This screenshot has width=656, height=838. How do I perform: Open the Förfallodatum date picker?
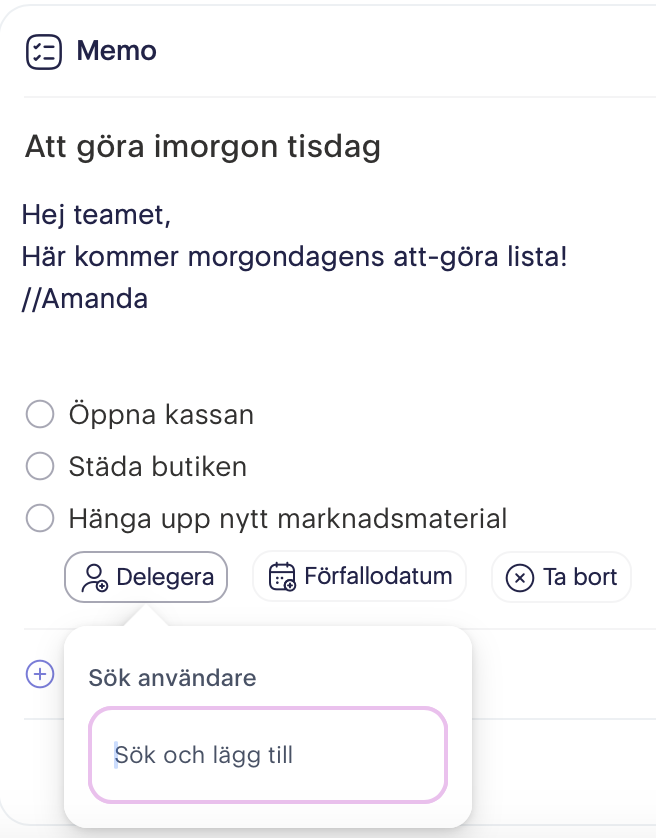(x=359, y=577)
